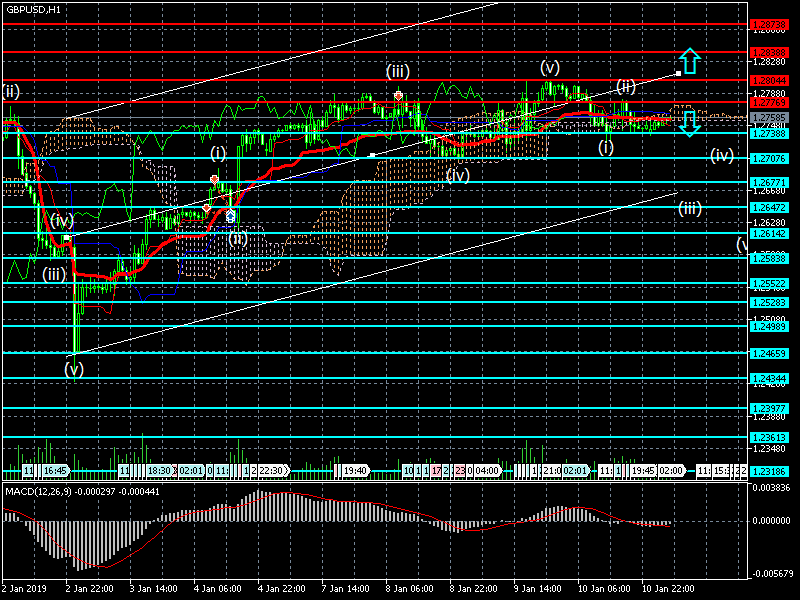Screen dimensions: 800x600
Task: Select the (iv) wave label under the orange cloud
Action: (x=458, y=176)
